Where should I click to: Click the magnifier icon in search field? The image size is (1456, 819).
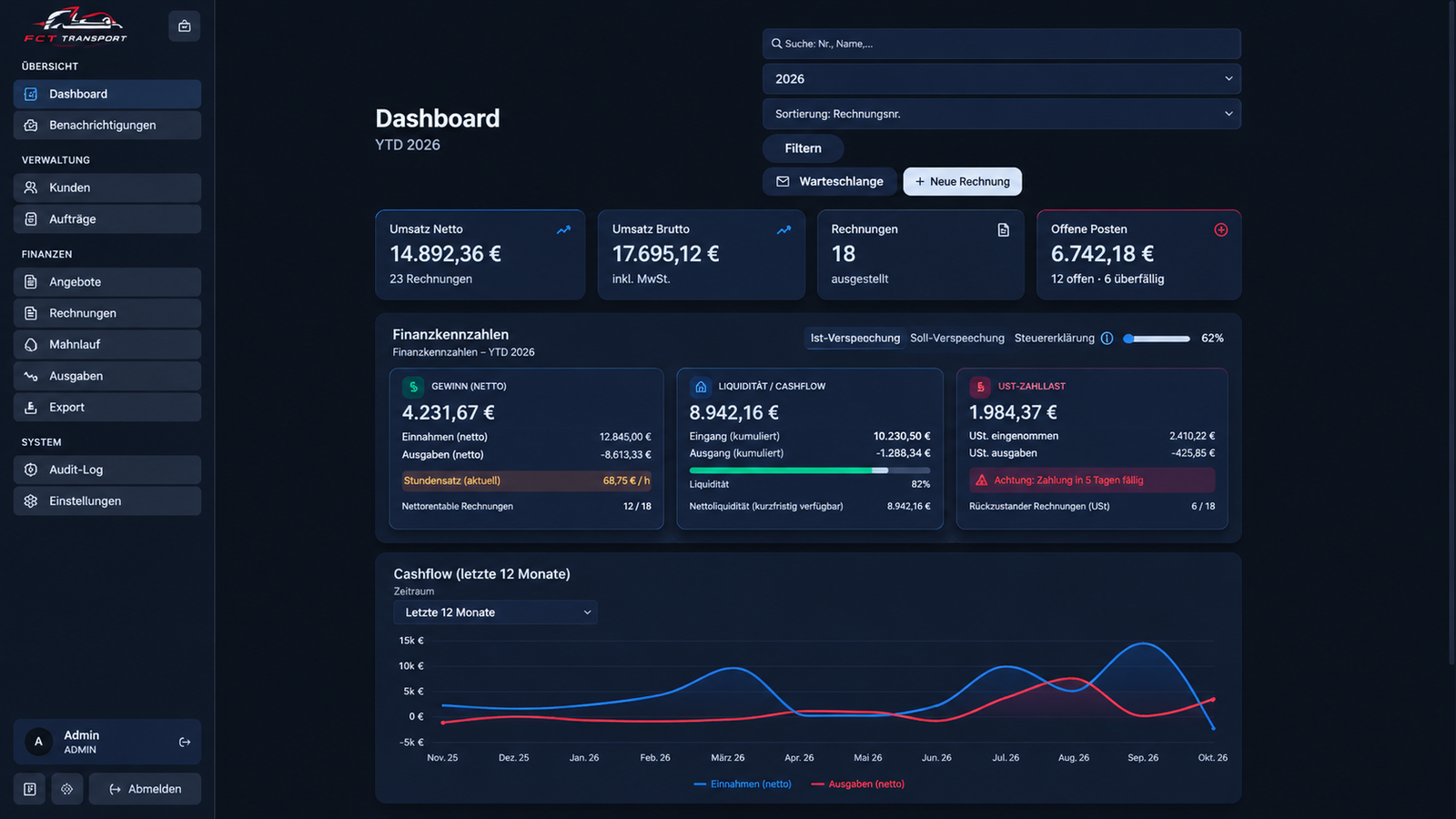[777, 44]
